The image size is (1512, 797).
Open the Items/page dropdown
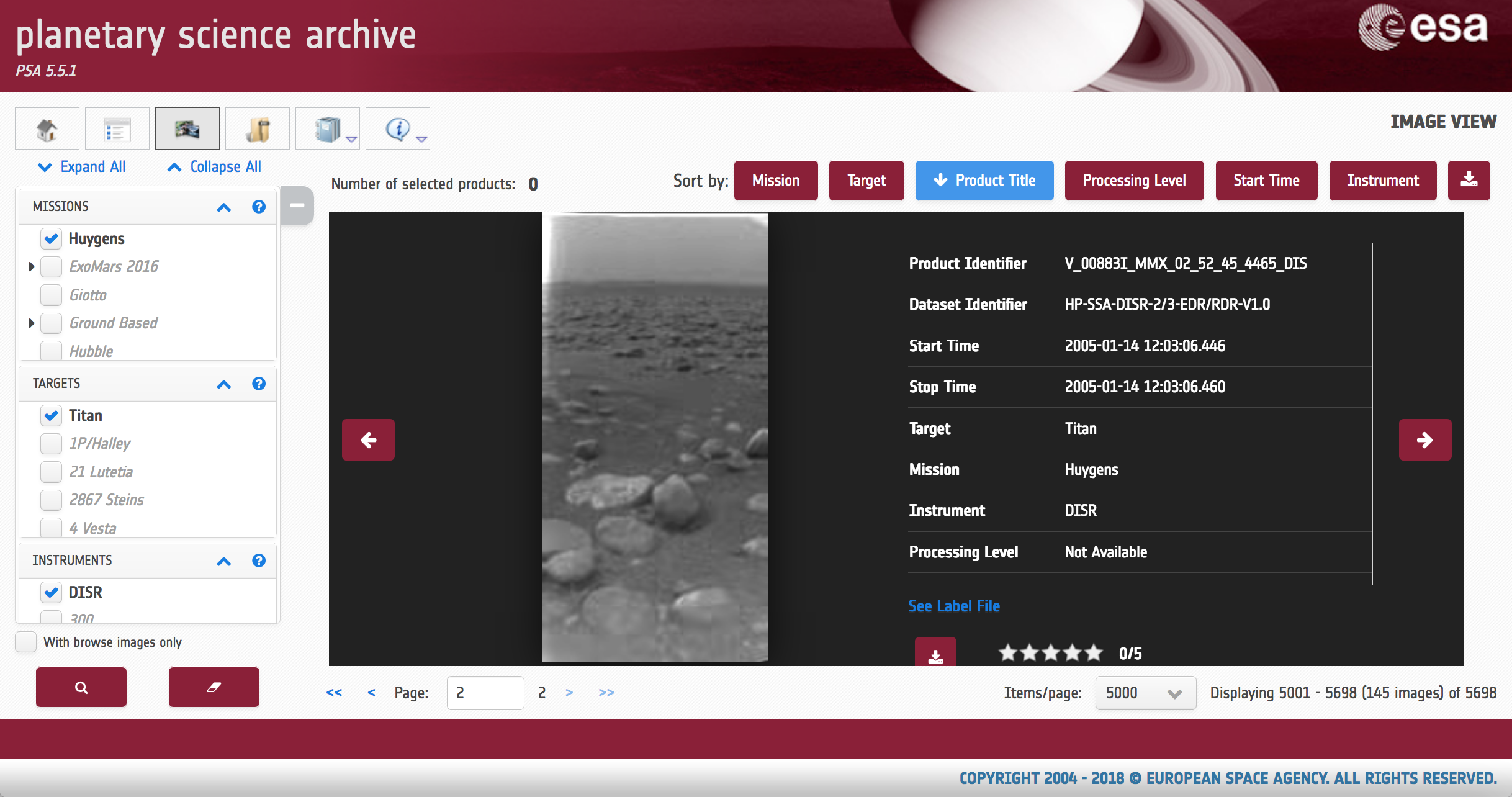tap(1145, 693)
